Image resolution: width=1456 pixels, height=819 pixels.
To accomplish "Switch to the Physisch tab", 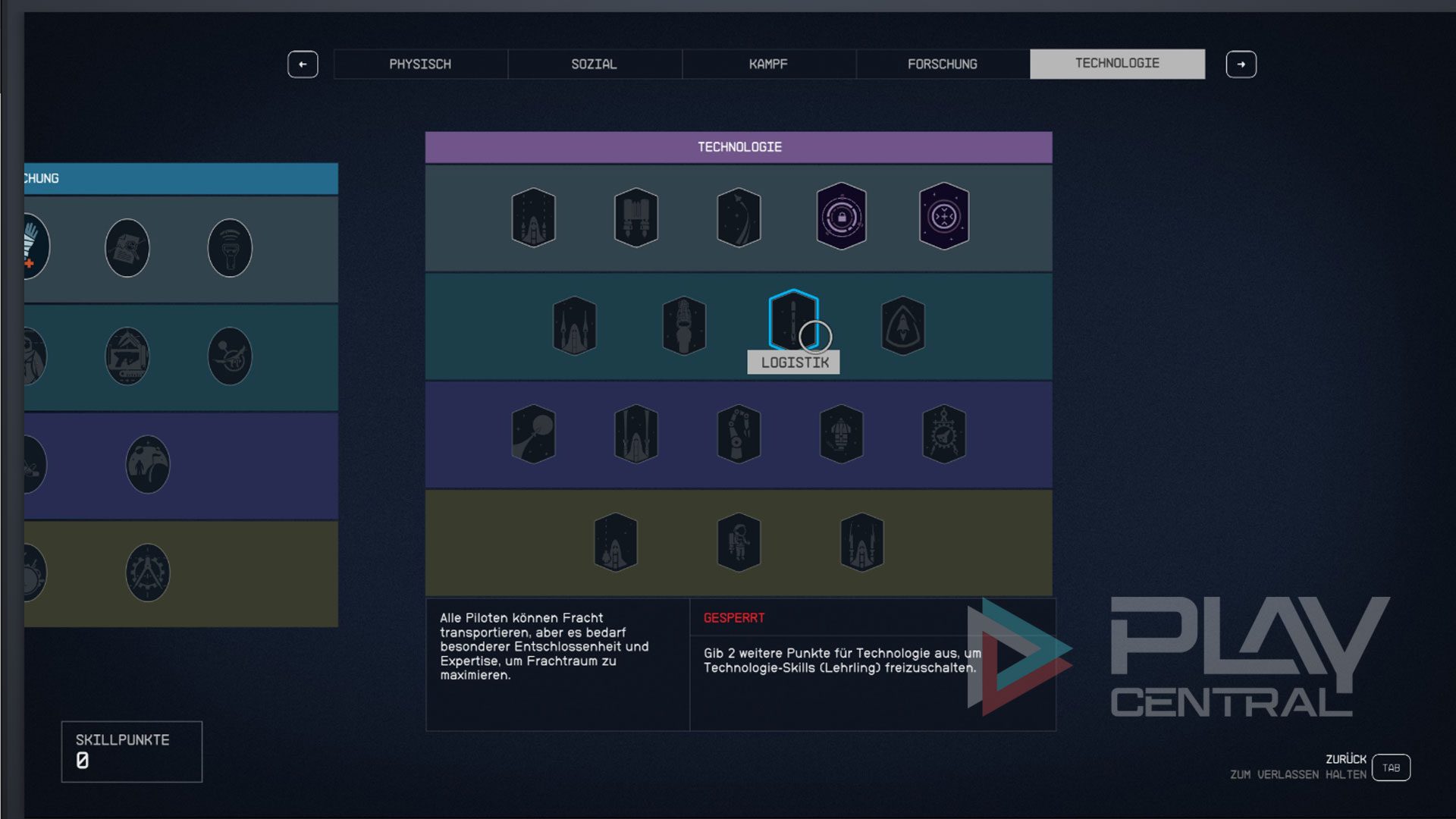I will click(420, 64).
